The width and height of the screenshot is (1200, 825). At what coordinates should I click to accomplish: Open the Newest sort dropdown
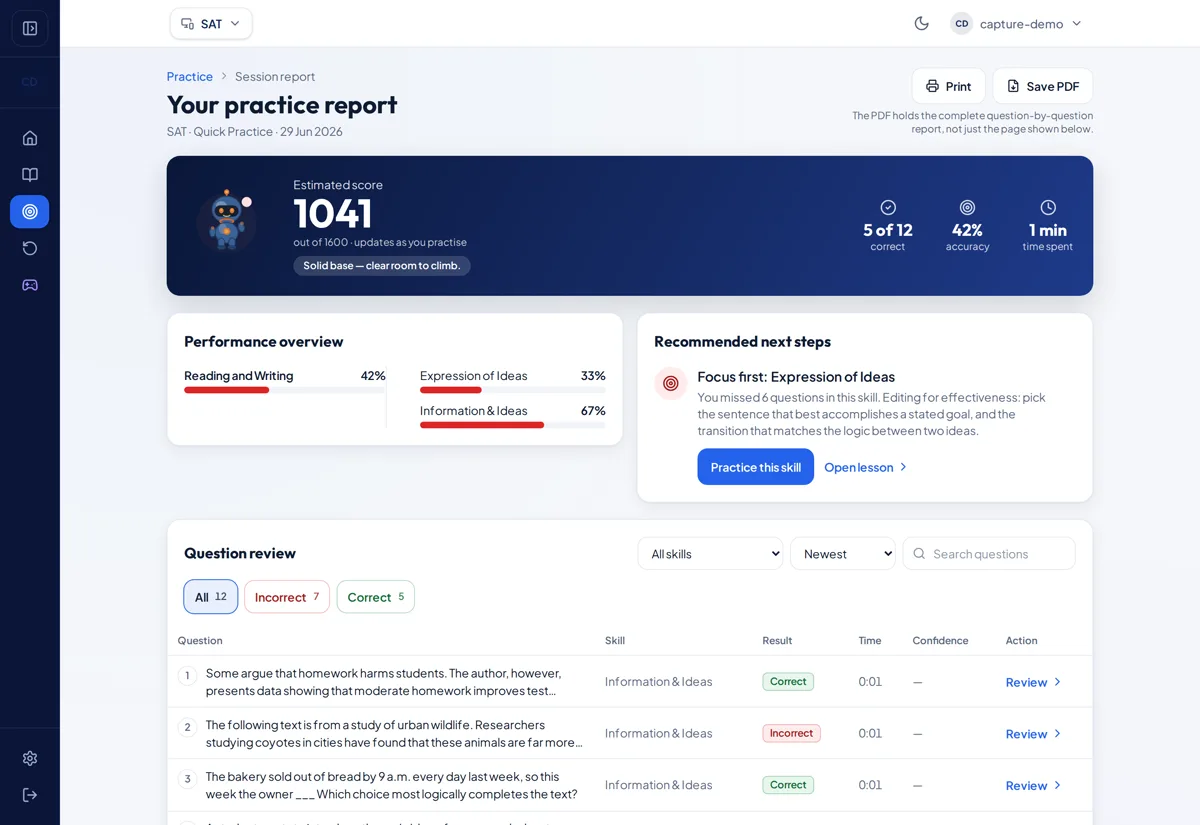tap(843, 554)
